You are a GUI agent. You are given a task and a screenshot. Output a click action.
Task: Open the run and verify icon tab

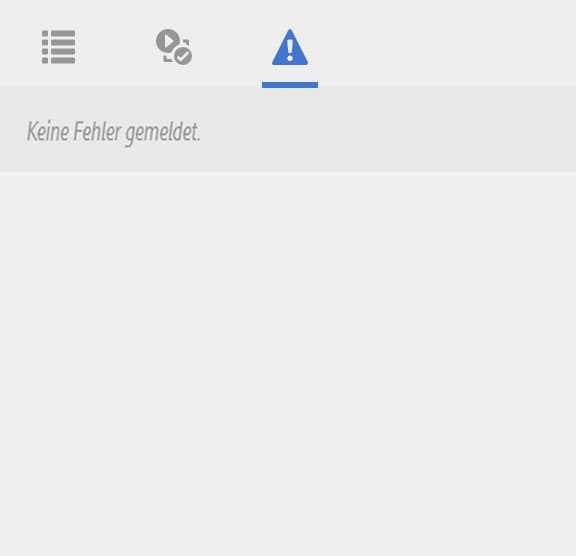[174, 47]
